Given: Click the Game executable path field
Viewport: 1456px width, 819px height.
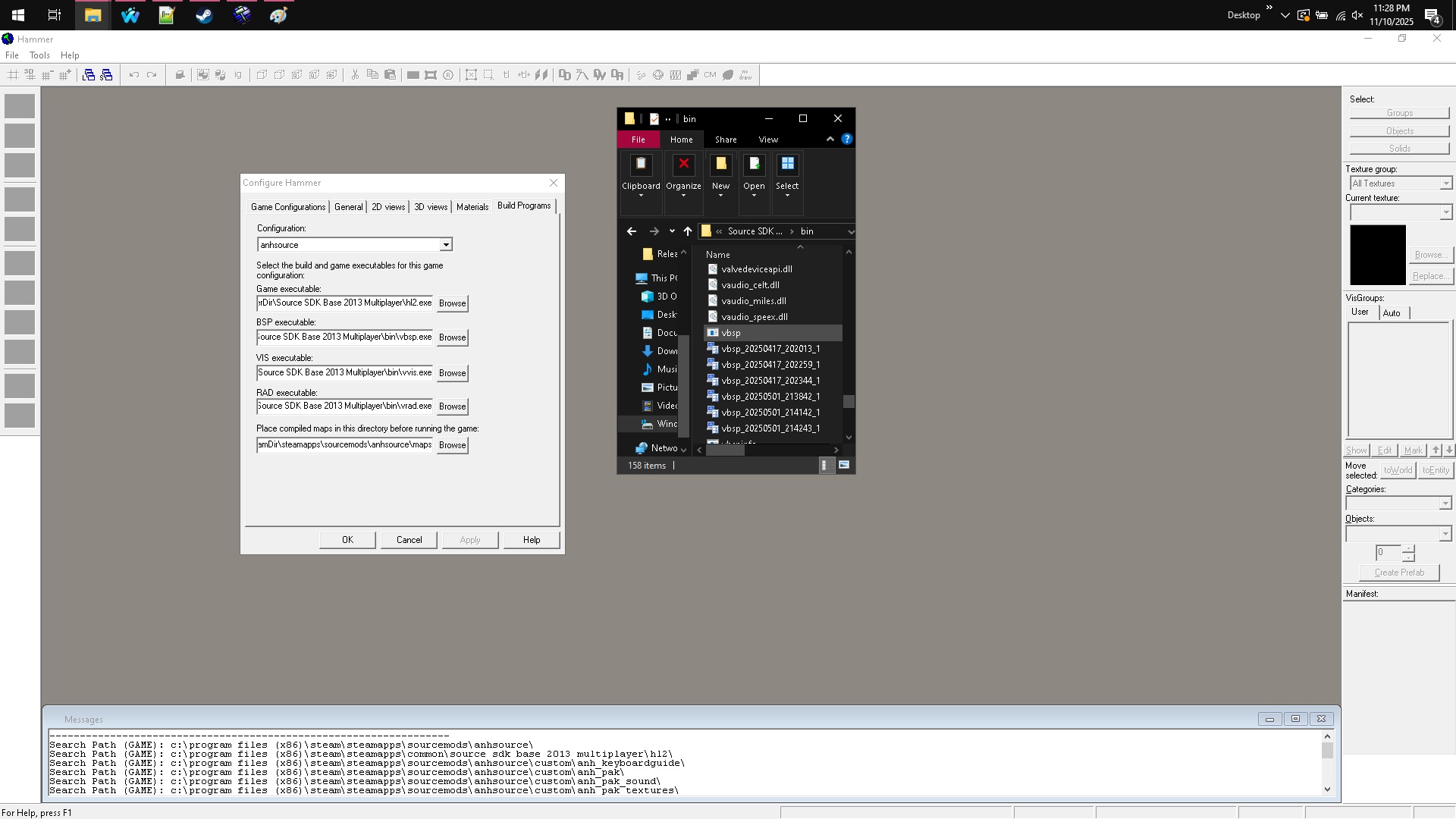Looking at the screenshot, I should click(345, 303).
